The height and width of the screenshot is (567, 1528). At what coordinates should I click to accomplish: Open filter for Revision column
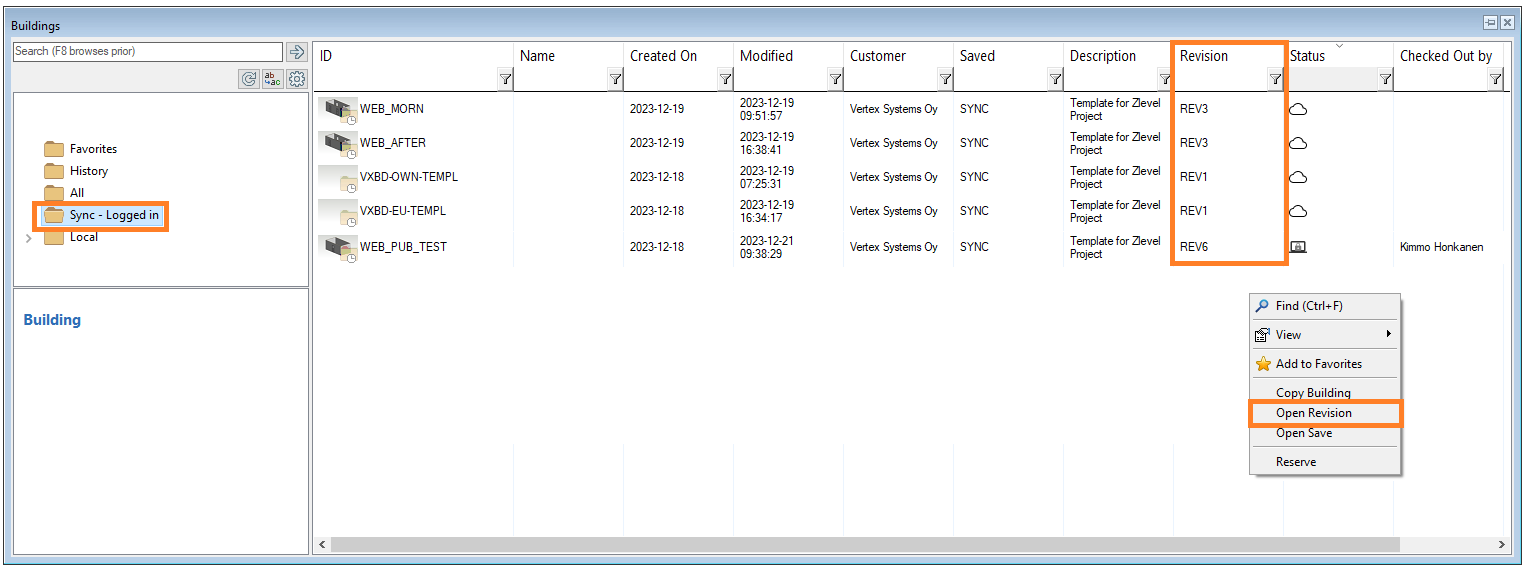pos(1275,80)
